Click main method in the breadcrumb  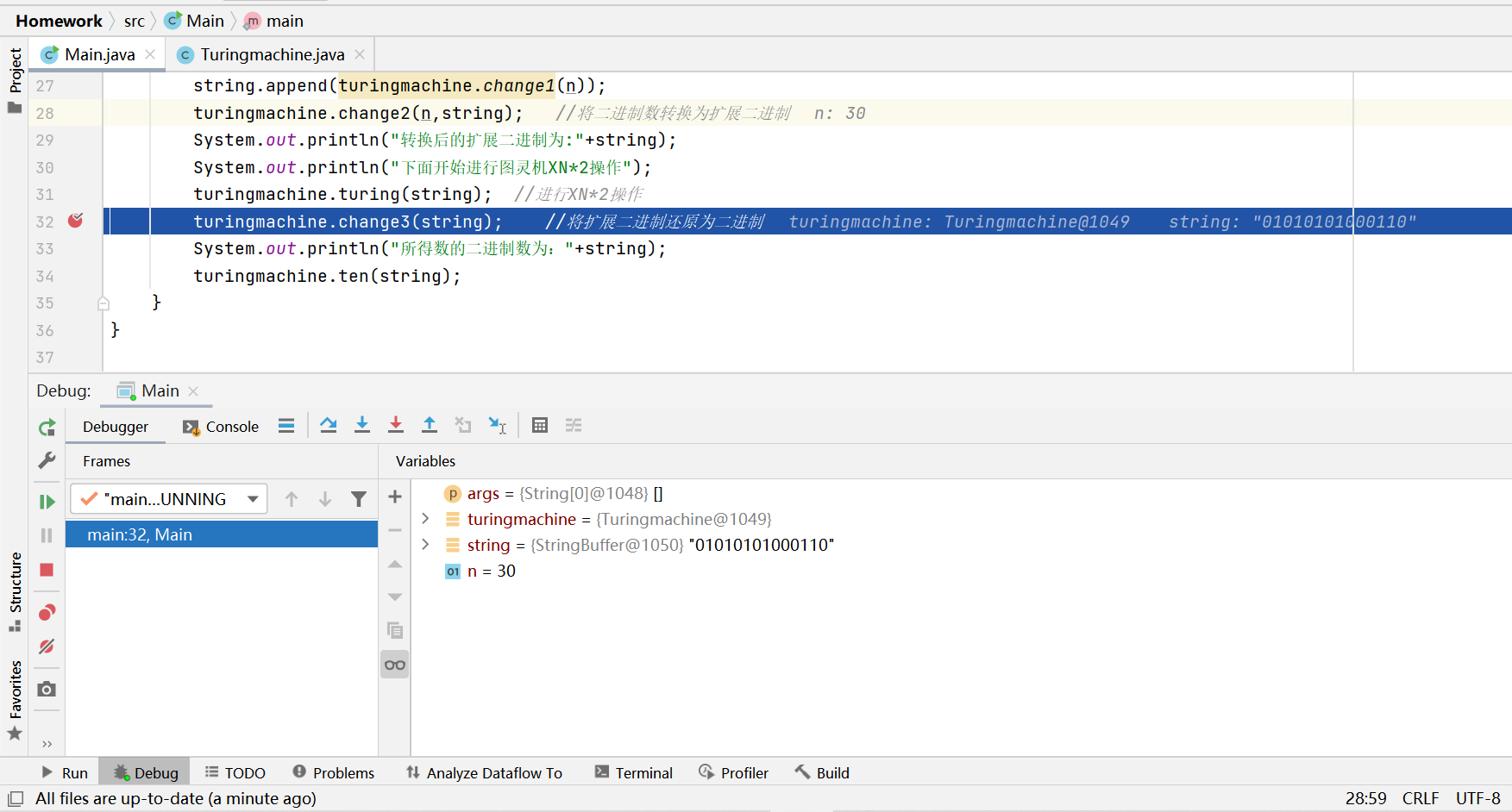pyautogui.click(x=274, y=21)
